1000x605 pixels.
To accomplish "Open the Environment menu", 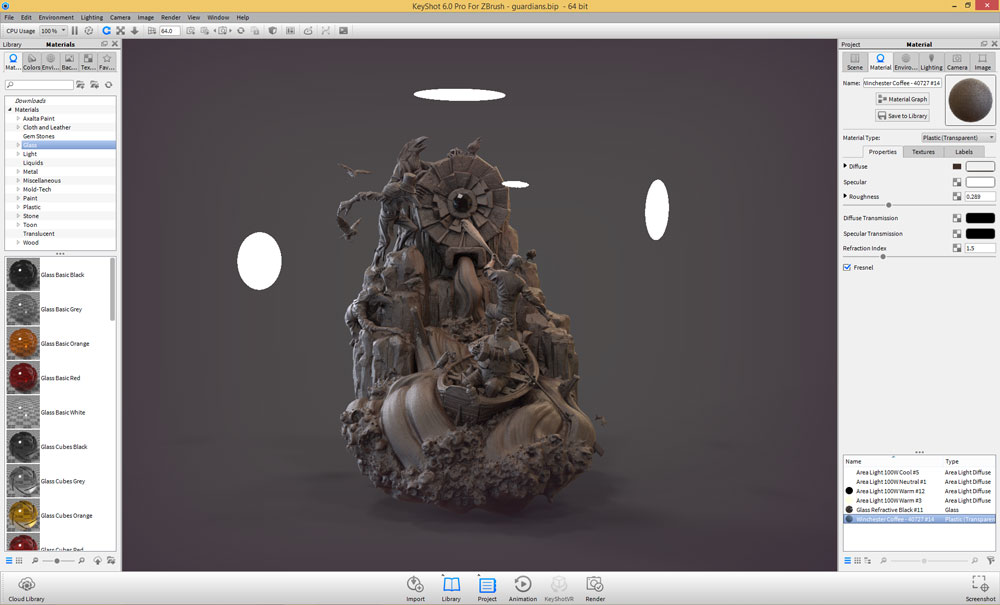I will pyautogui.click(x=56, y=17).
